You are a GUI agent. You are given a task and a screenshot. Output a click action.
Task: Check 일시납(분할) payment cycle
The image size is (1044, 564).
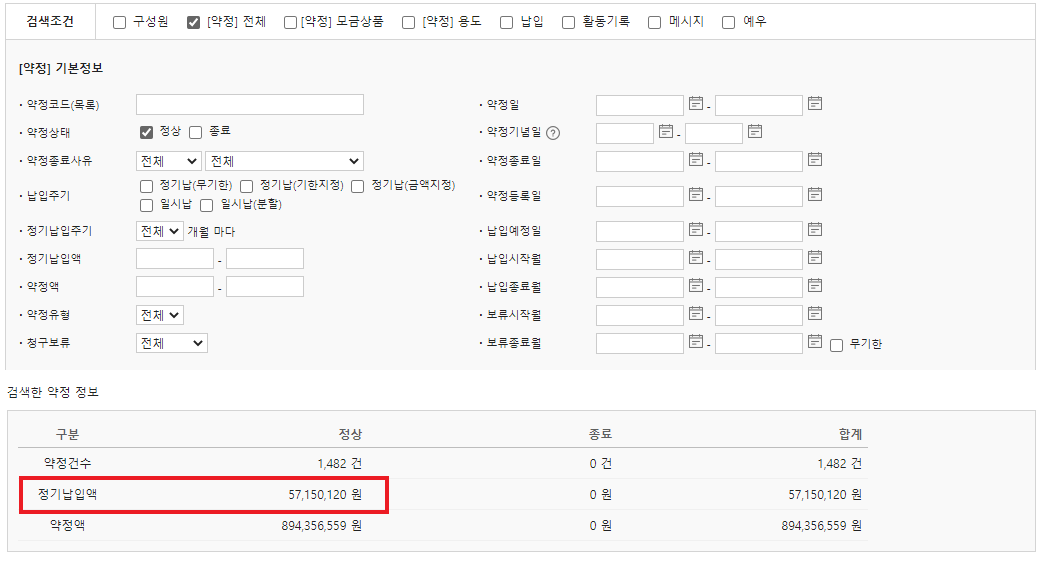pyautogui.click(x=206, y=205)
